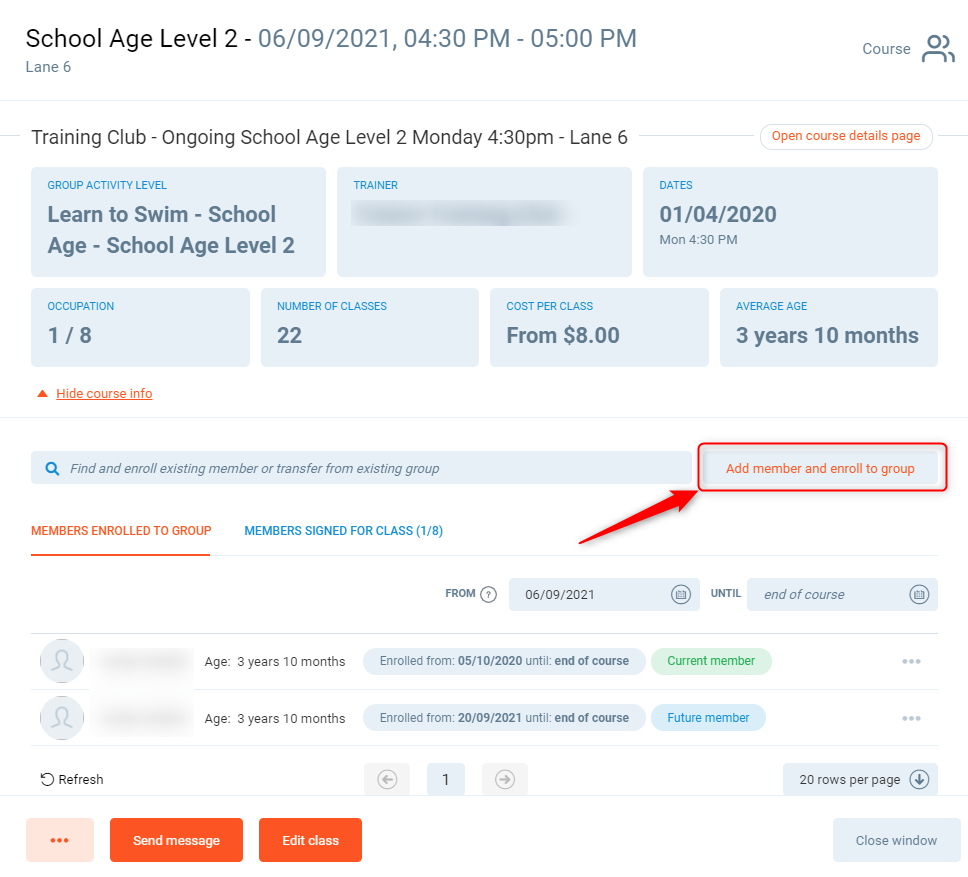Open course details page
Screen dimensions: 968x877
coord(846,136)
